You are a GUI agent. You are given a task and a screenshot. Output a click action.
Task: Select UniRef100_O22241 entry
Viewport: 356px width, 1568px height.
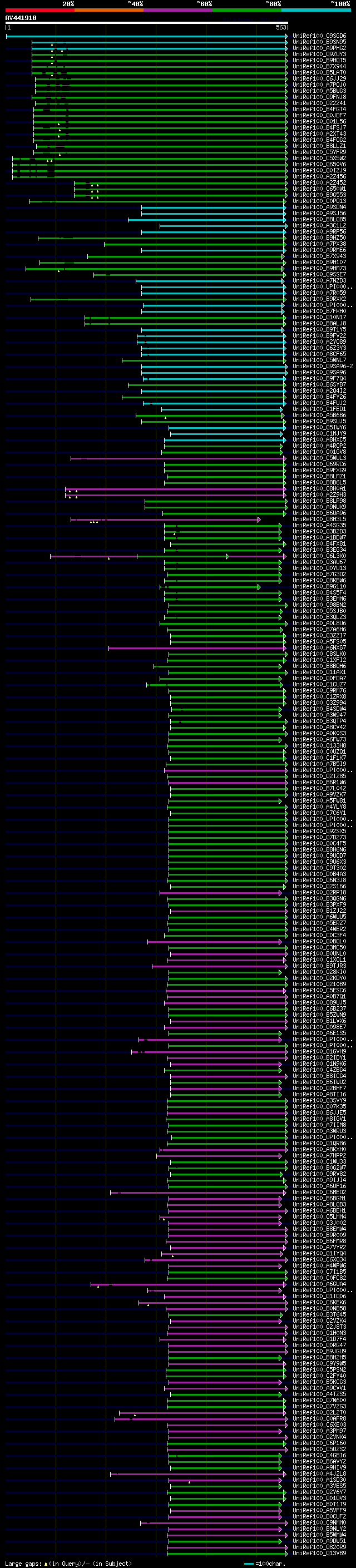click(319, 103)
